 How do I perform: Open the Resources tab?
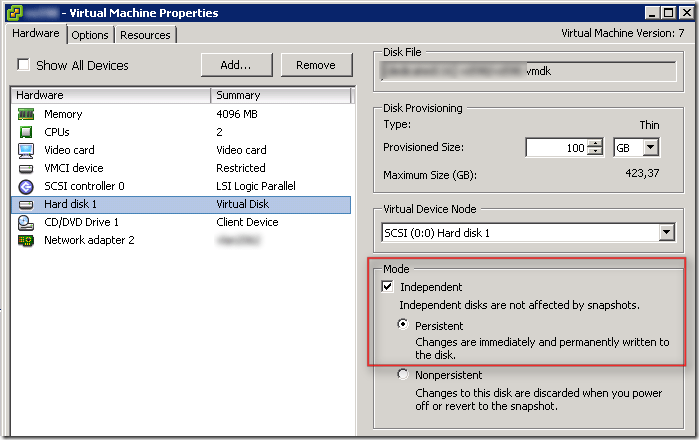point(146,34)
